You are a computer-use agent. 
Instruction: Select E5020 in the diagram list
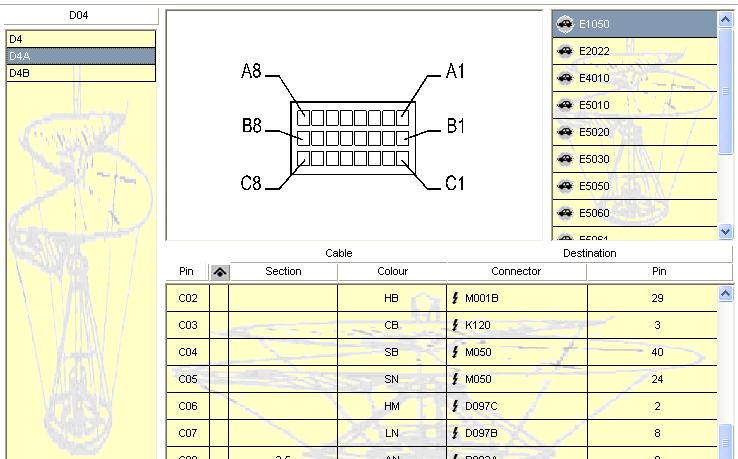coord(634,132)
